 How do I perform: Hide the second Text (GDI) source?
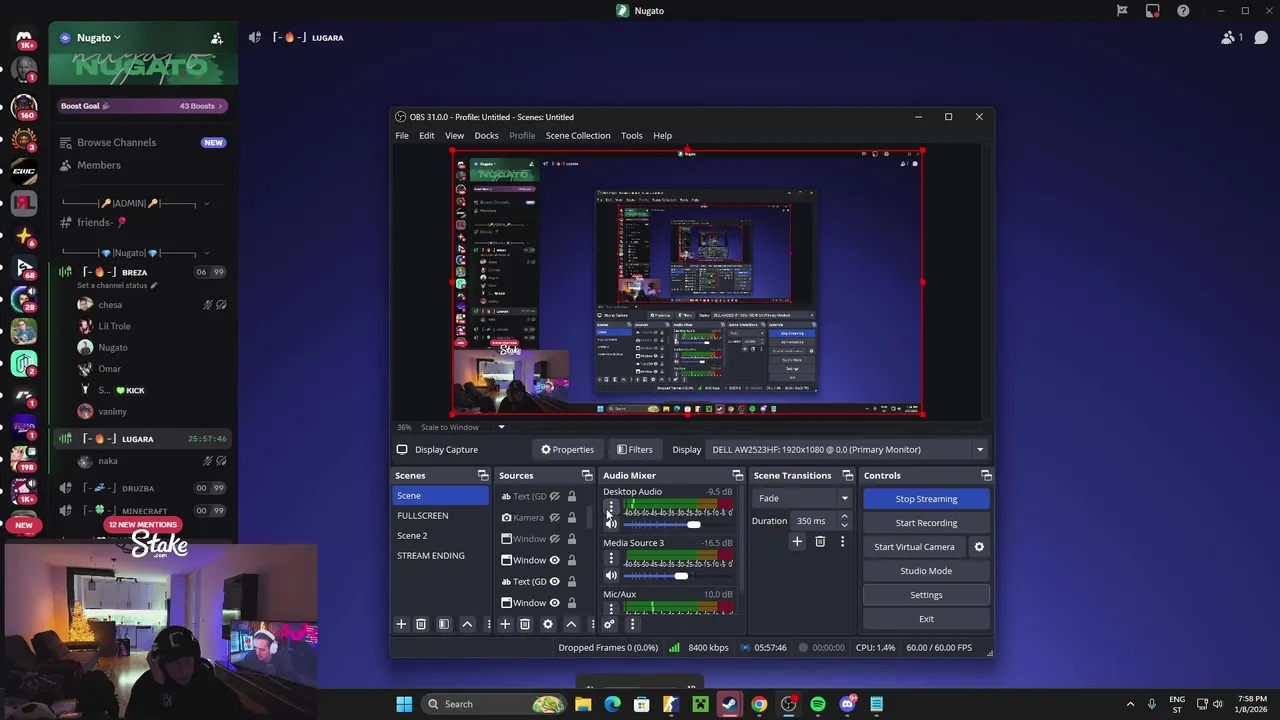554,582
